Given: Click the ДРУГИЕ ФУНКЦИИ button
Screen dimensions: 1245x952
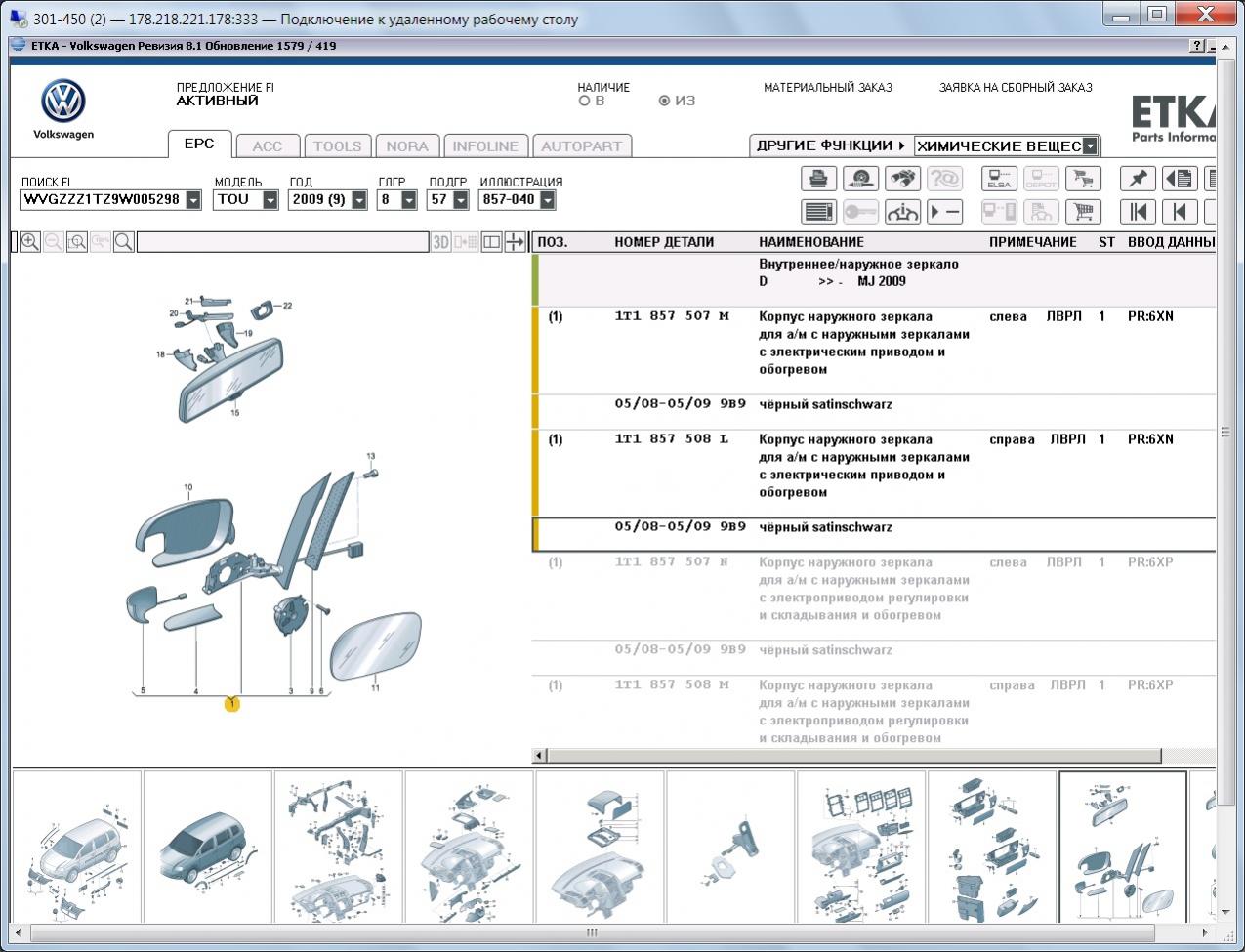Looking at the screenshot, I should [x=831, y=145].
